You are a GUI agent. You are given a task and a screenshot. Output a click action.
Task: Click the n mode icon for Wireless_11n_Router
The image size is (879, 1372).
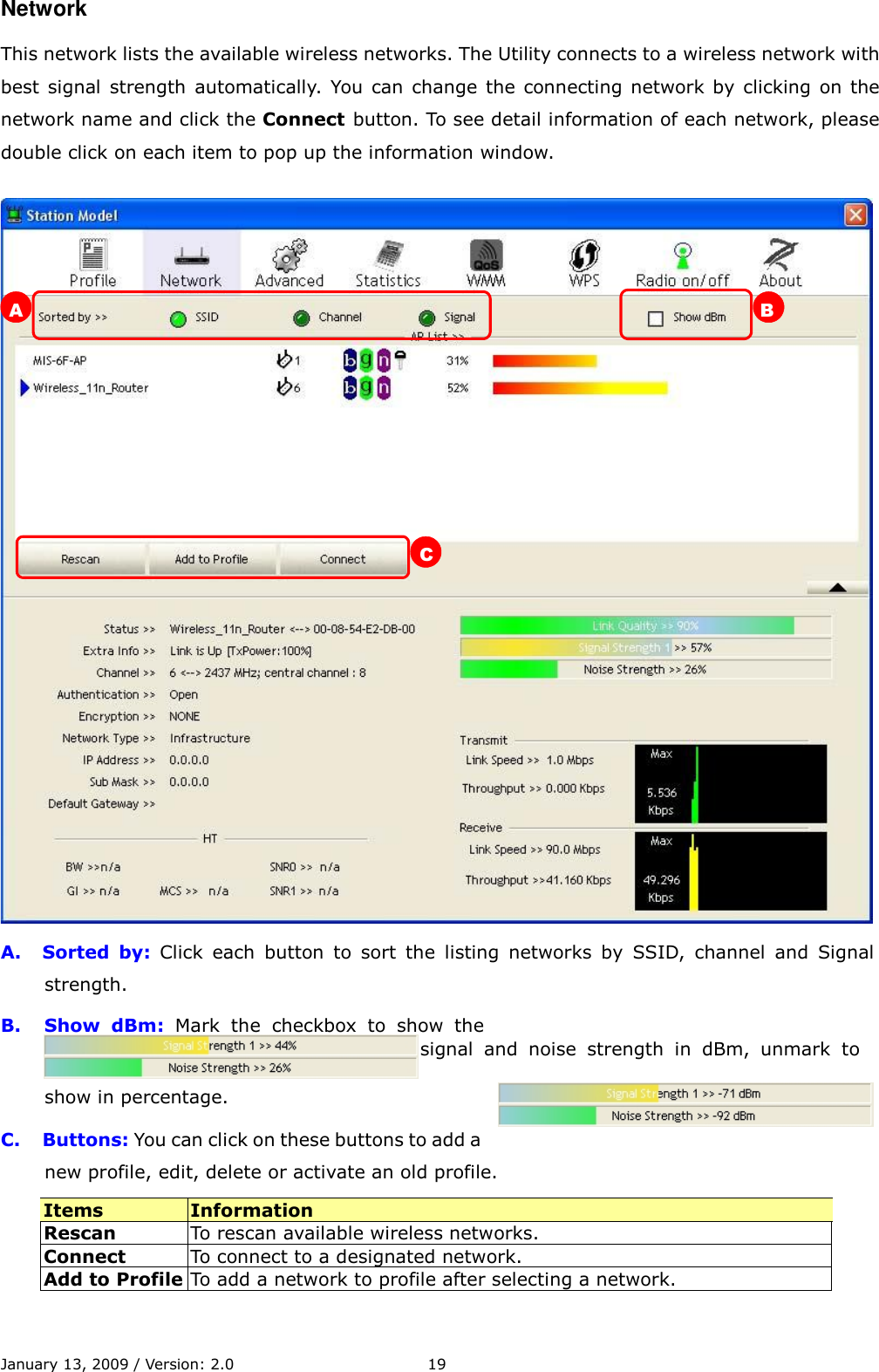coord(383,386)
